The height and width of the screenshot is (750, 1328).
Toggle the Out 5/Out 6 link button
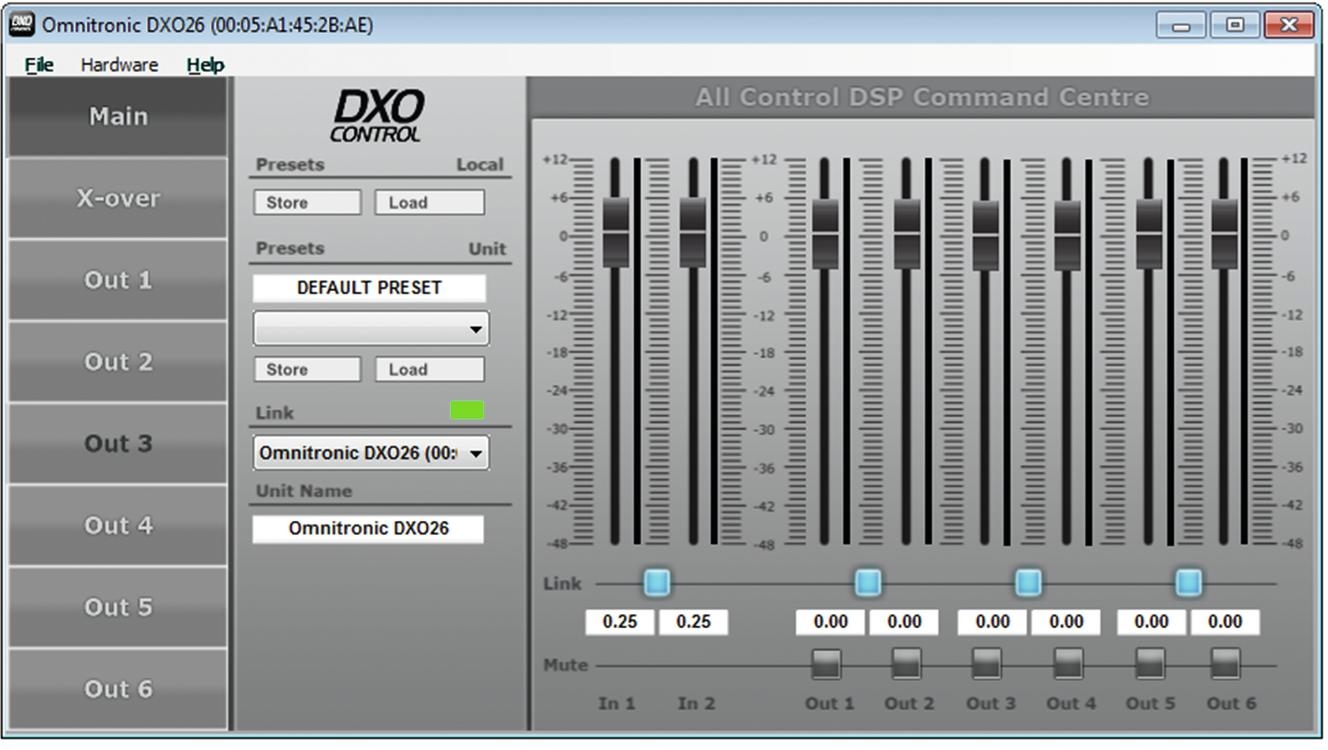tap(1188, 582)
